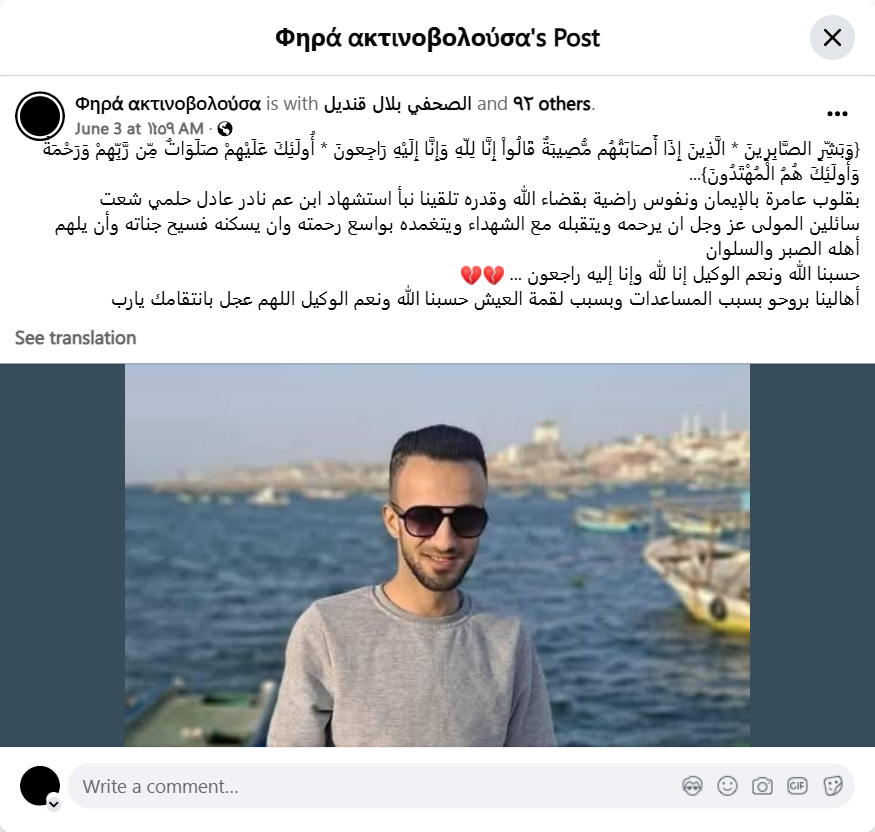Click your commenter avatar beside the comment box
This screenshot has height=832, width=875.
40,786
